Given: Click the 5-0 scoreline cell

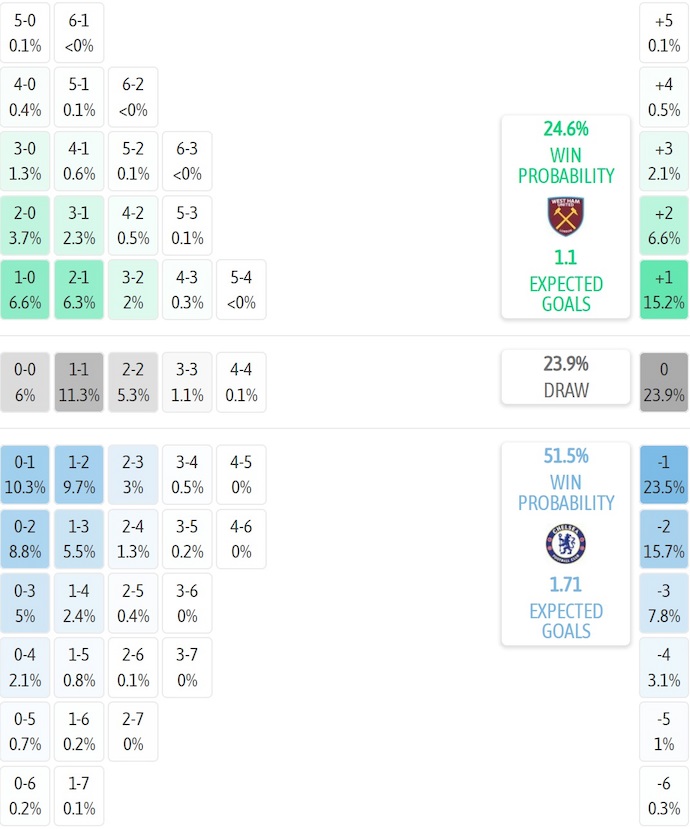Looking at the screenshot, I should point(25,32).
